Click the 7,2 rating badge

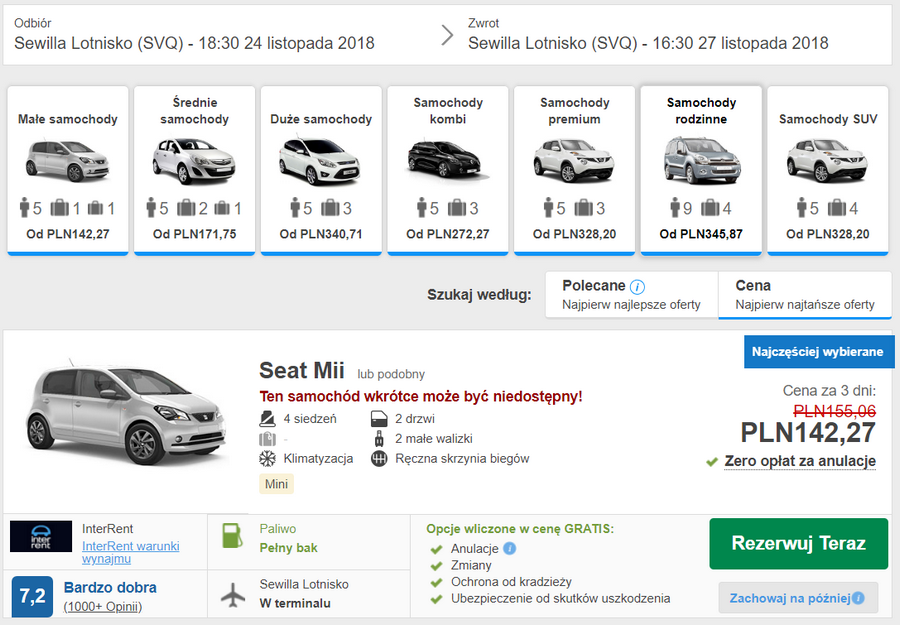(32, 596)
